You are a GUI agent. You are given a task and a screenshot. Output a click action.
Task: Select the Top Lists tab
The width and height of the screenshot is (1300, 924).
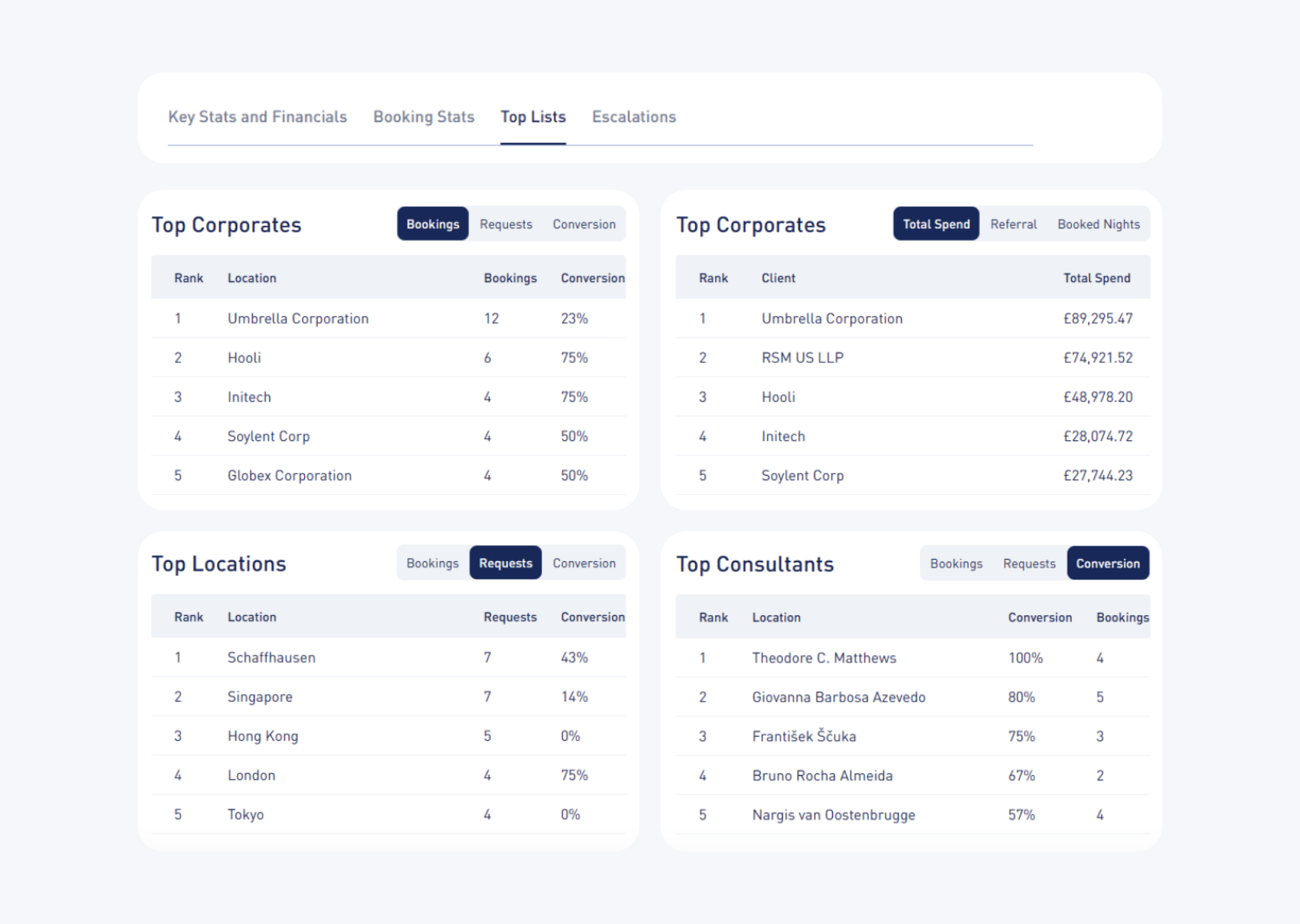pyautogui.click(x=532, y=116)
